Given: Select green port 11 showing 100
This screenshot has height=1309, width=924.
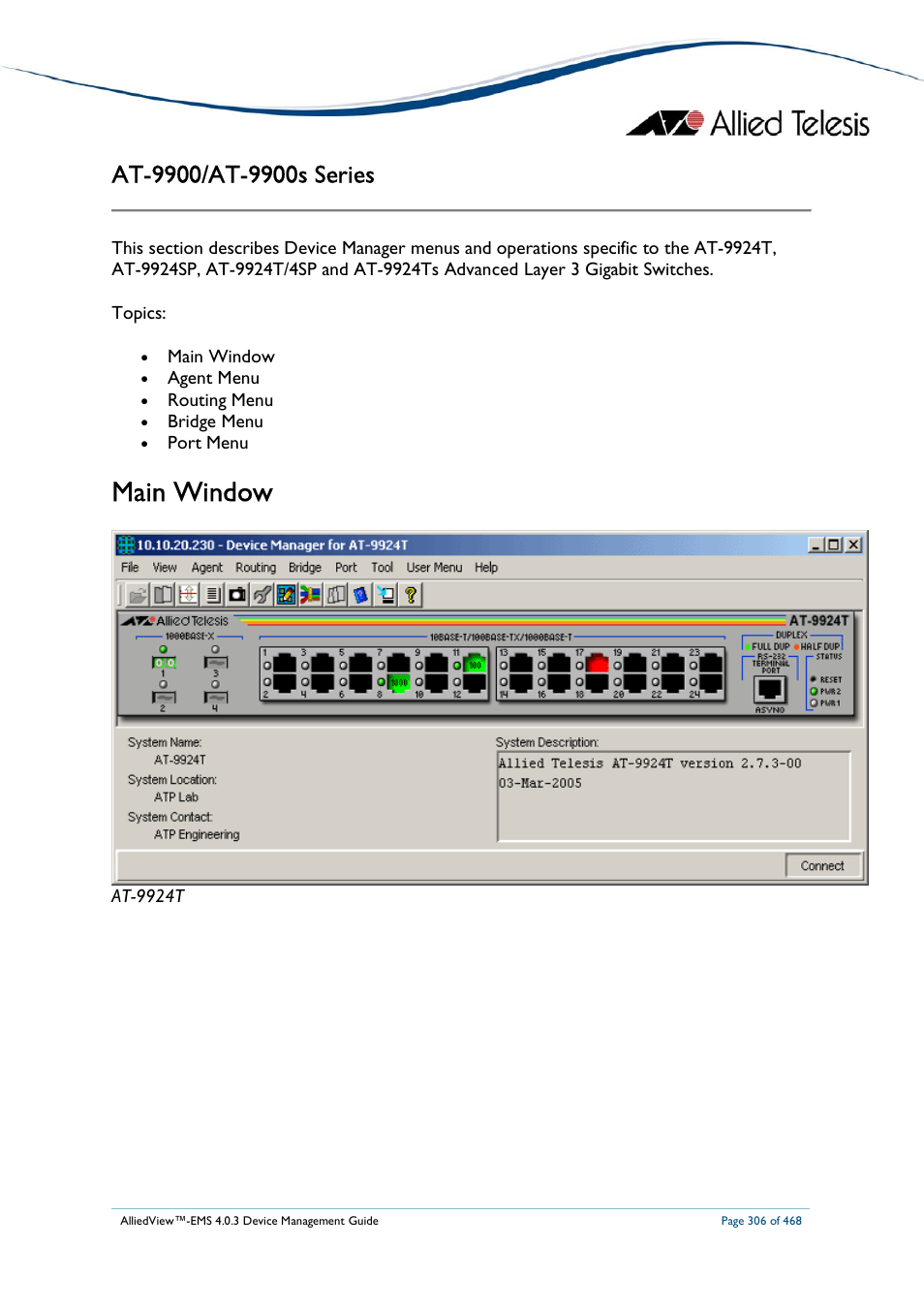Looking at the screenshot, I should [x=475, y=664].
